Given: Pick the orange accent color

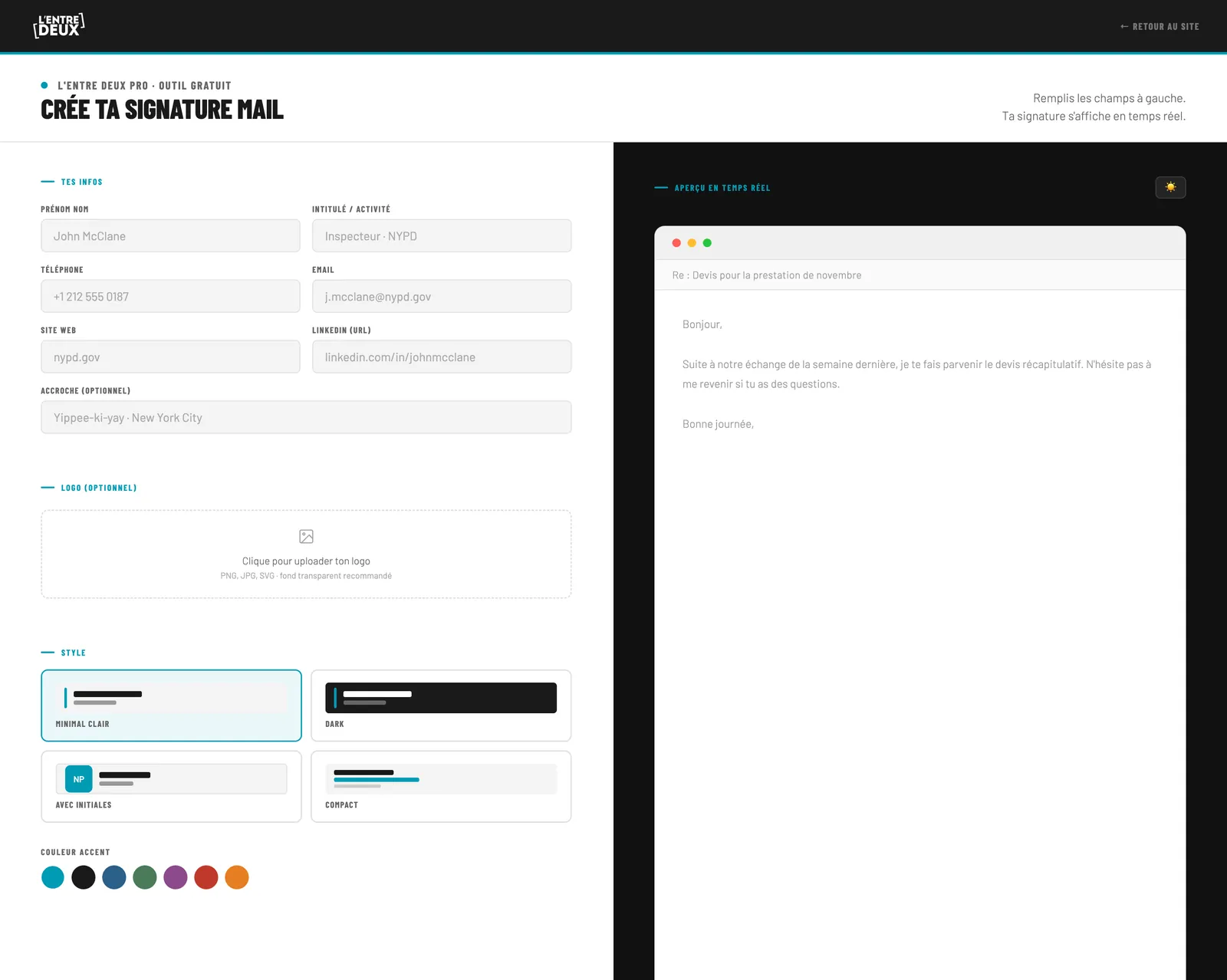Looking at the screenshot, I should coord(237,877).
